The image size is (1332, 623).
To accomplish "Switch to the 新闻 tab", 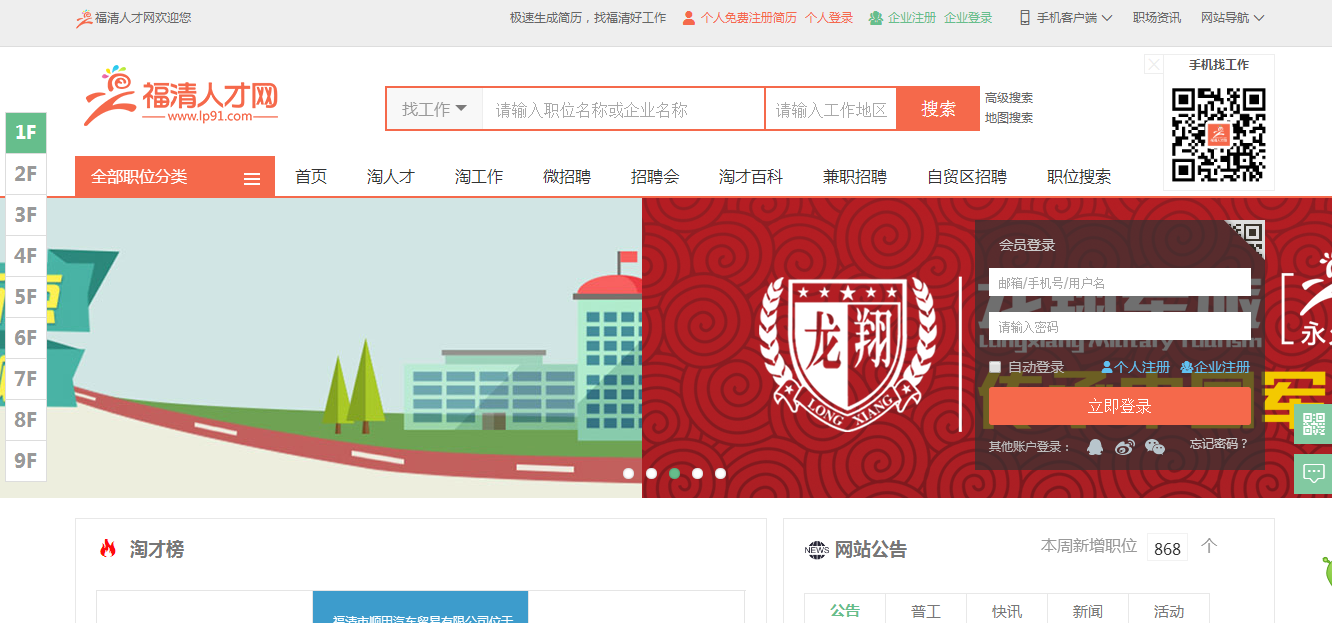I will (1088, 610).
